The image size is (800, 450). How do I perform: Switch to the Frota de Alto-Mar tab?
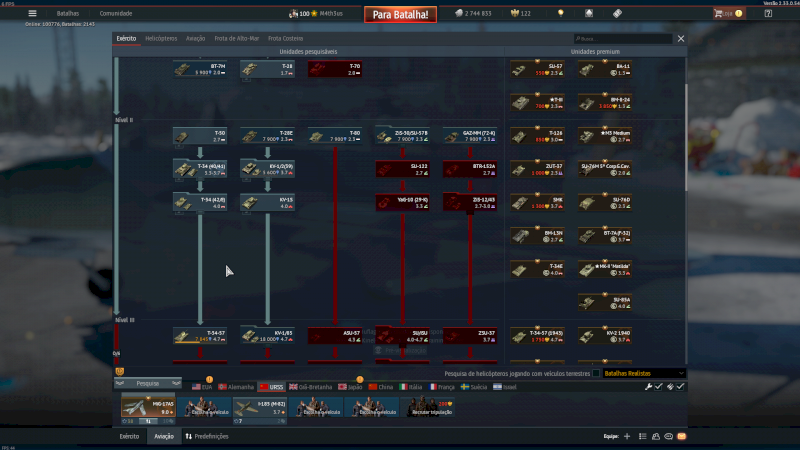(235, 38)
